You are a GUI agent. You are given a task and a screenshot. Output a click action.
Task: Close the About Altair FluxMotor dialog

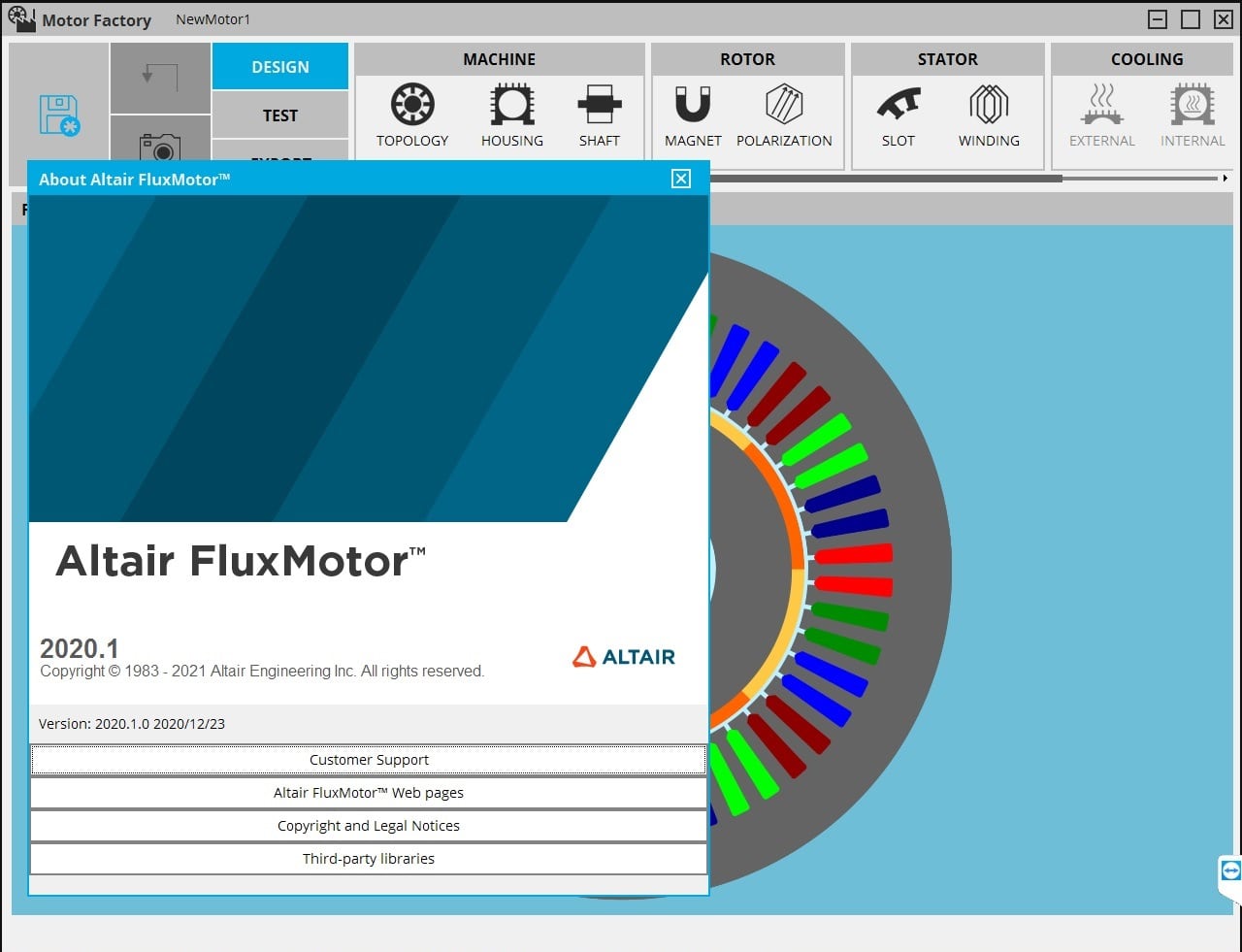pos(680,179)
